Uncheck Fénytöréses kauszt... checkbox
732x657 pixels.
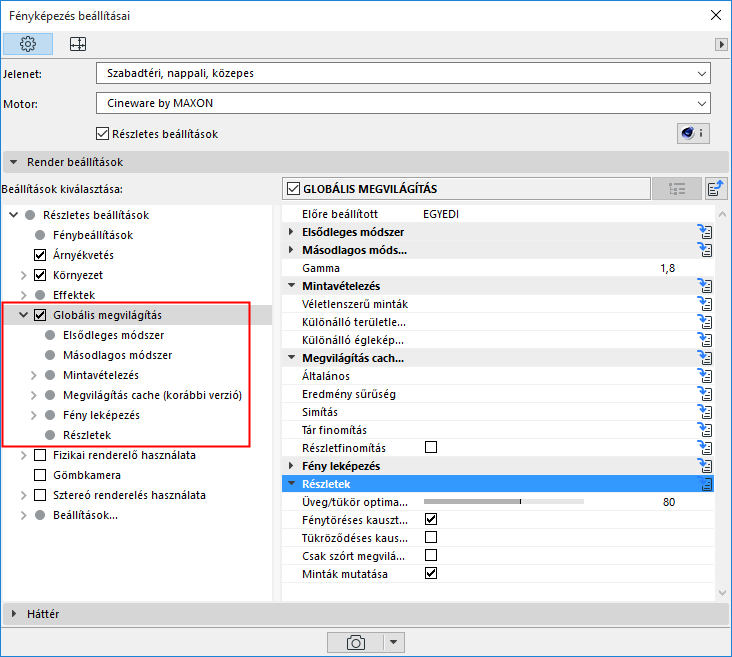431,519
